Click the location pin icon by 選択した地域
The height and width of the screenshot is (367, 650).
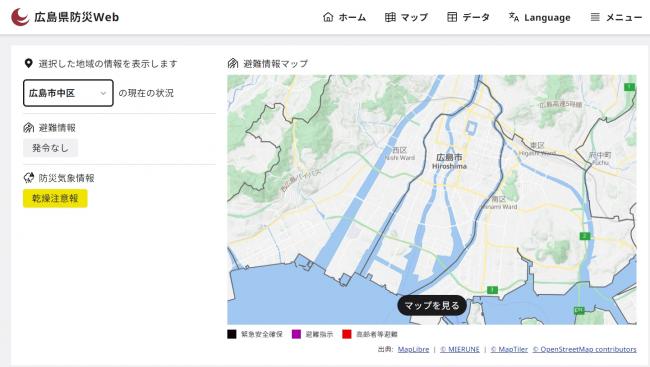coord(29,63)
